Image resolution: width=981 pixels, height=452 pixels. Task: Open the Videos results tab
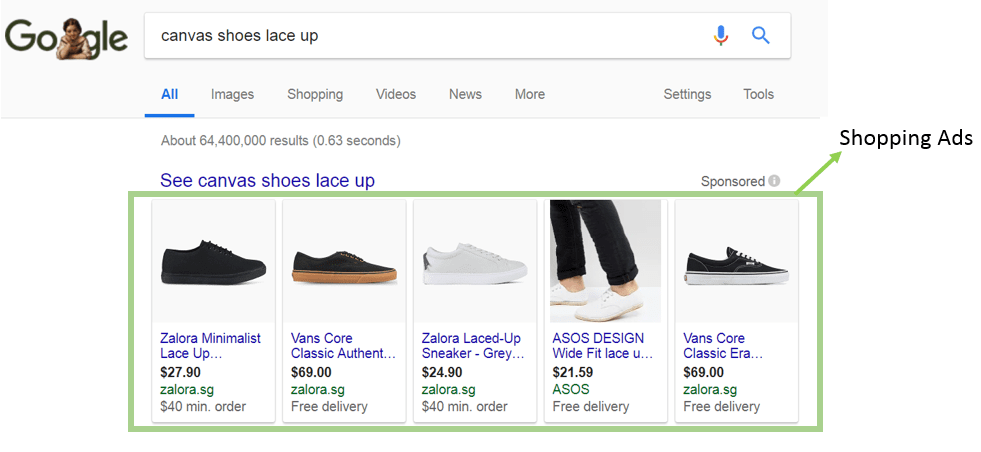tap(396, 94)
